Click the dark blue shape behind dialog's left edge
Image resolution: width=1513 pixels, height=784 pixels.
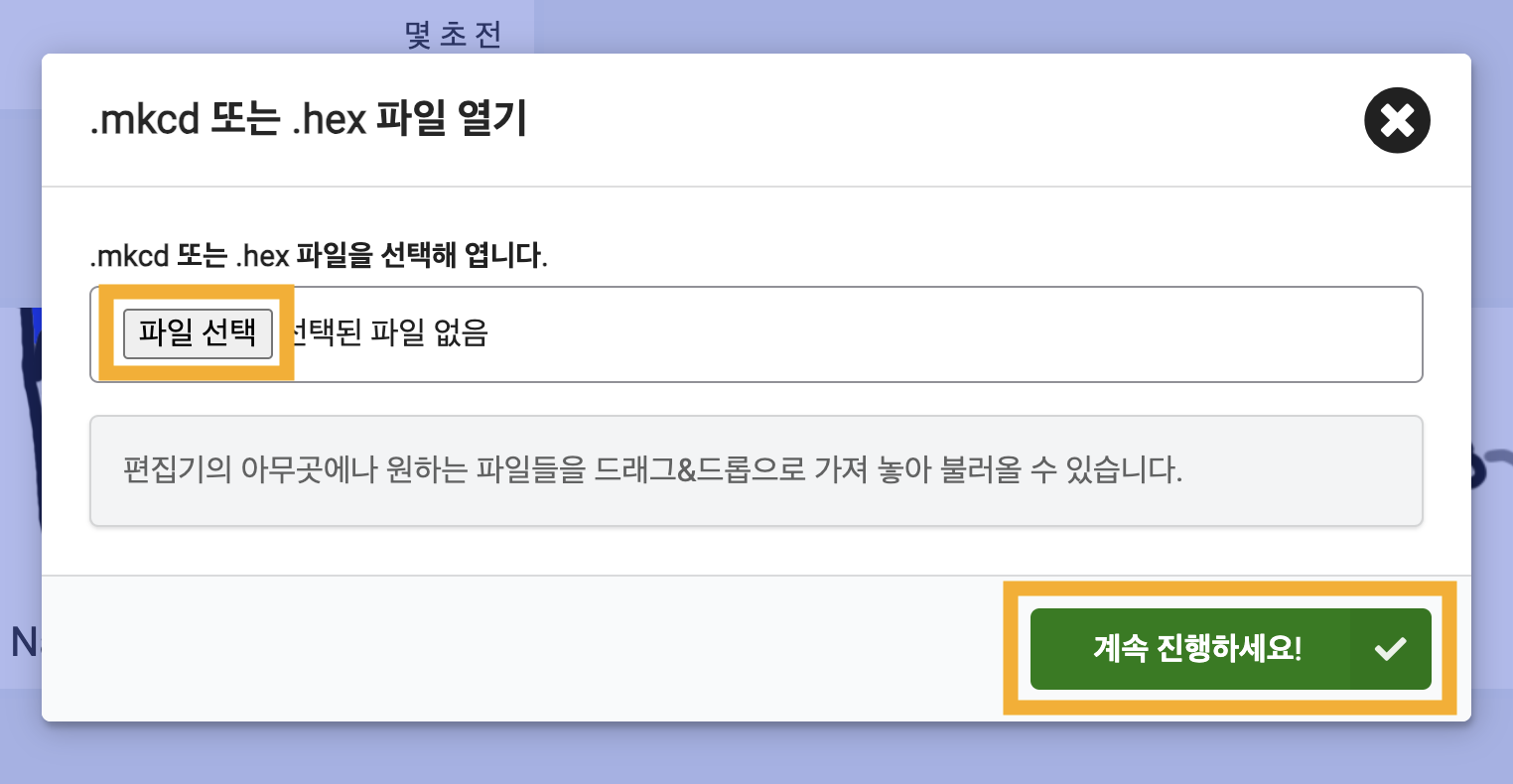(x=32, y=417)
